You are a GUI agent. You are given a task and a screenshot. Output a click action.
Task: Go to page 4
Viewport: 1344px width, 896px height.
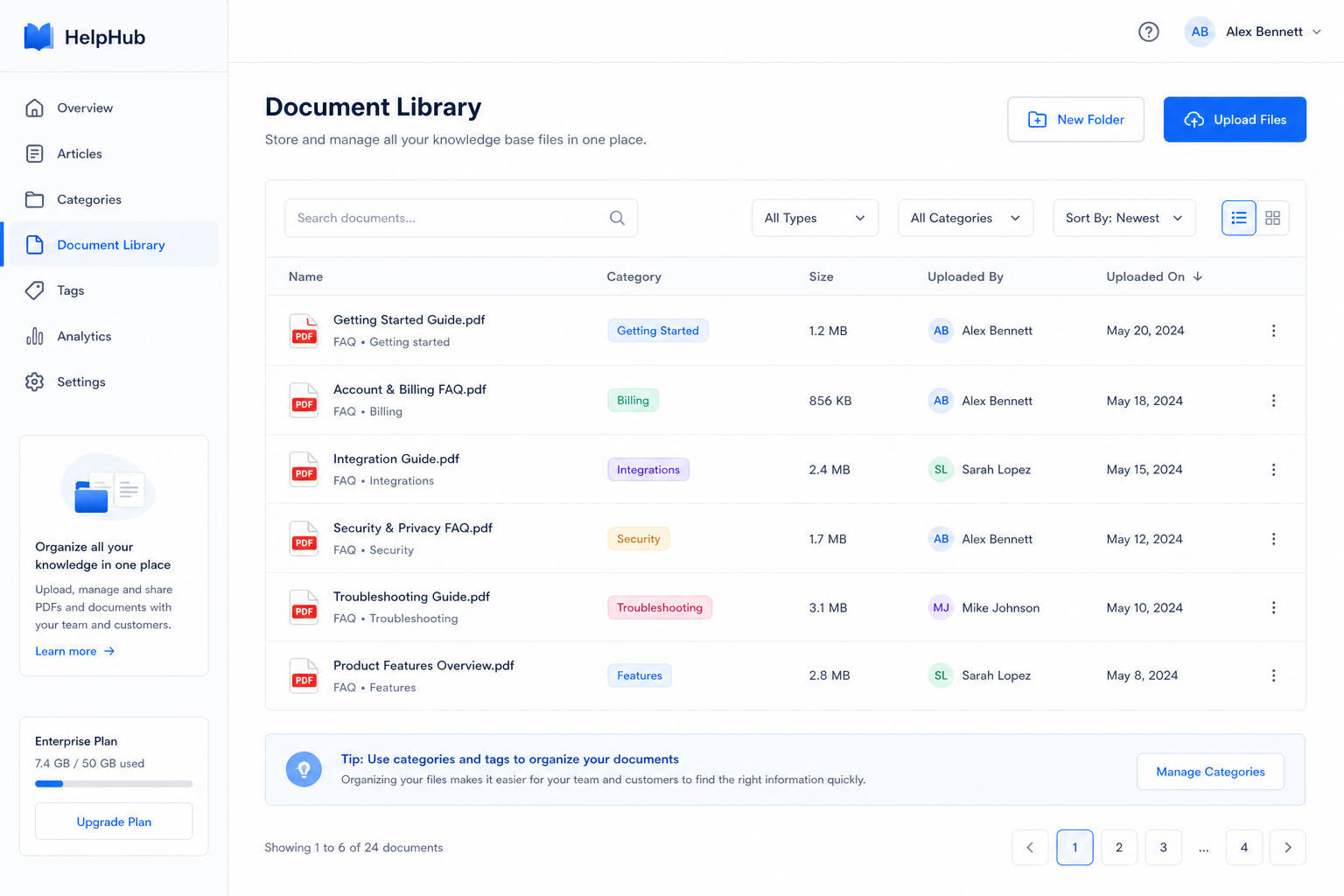coord(1243,847)
